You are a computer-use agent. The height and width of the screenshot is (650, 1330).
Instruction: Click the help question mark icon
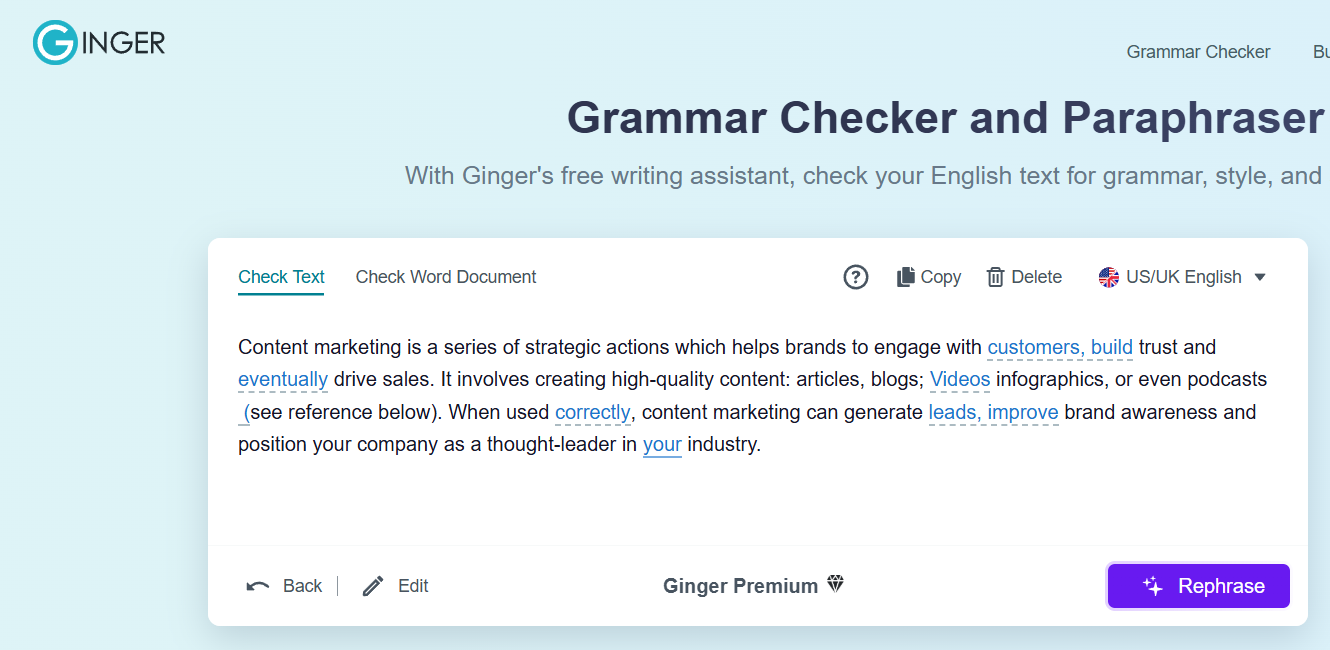click(855, 277)
